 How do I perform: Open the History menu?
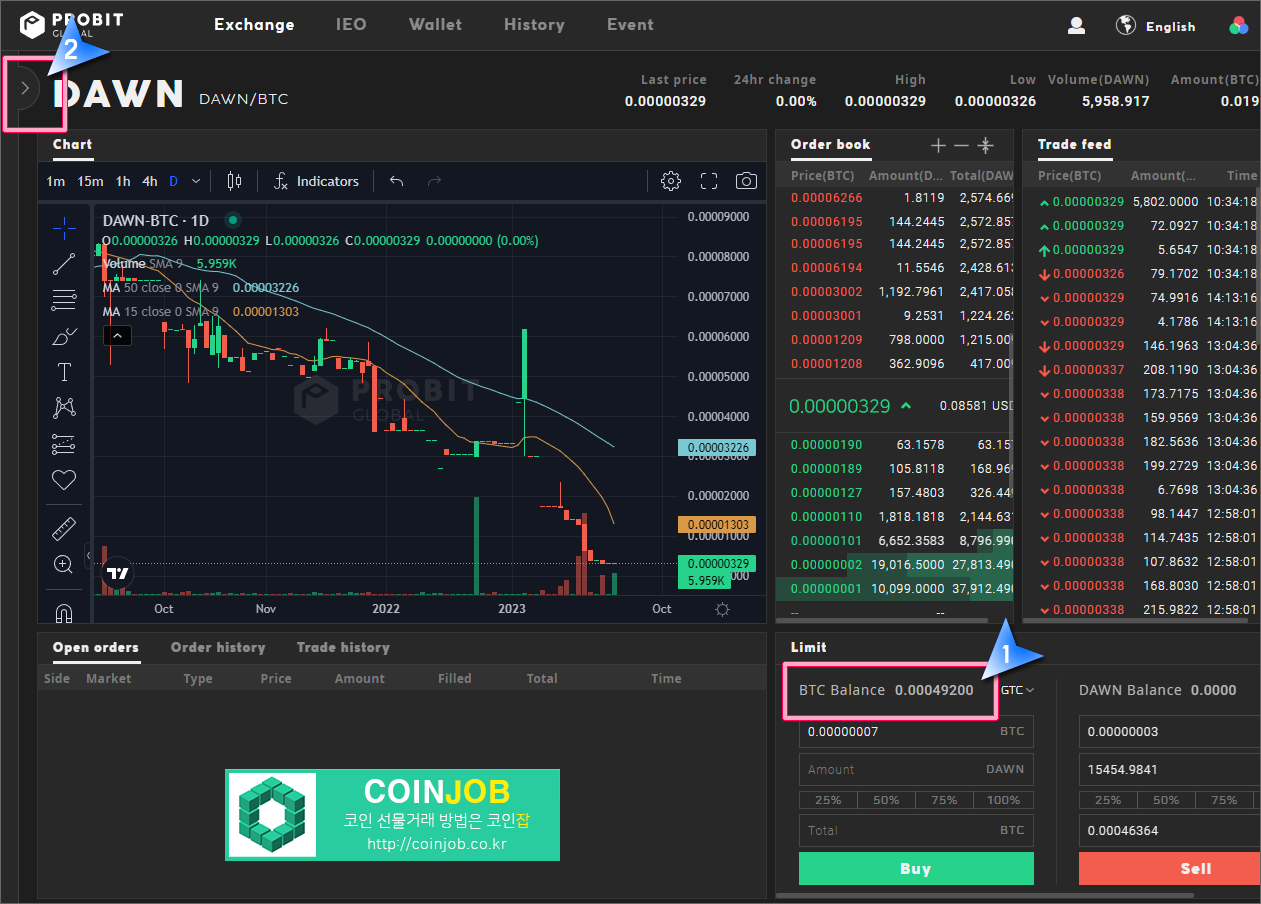click(x=534, y=25)
